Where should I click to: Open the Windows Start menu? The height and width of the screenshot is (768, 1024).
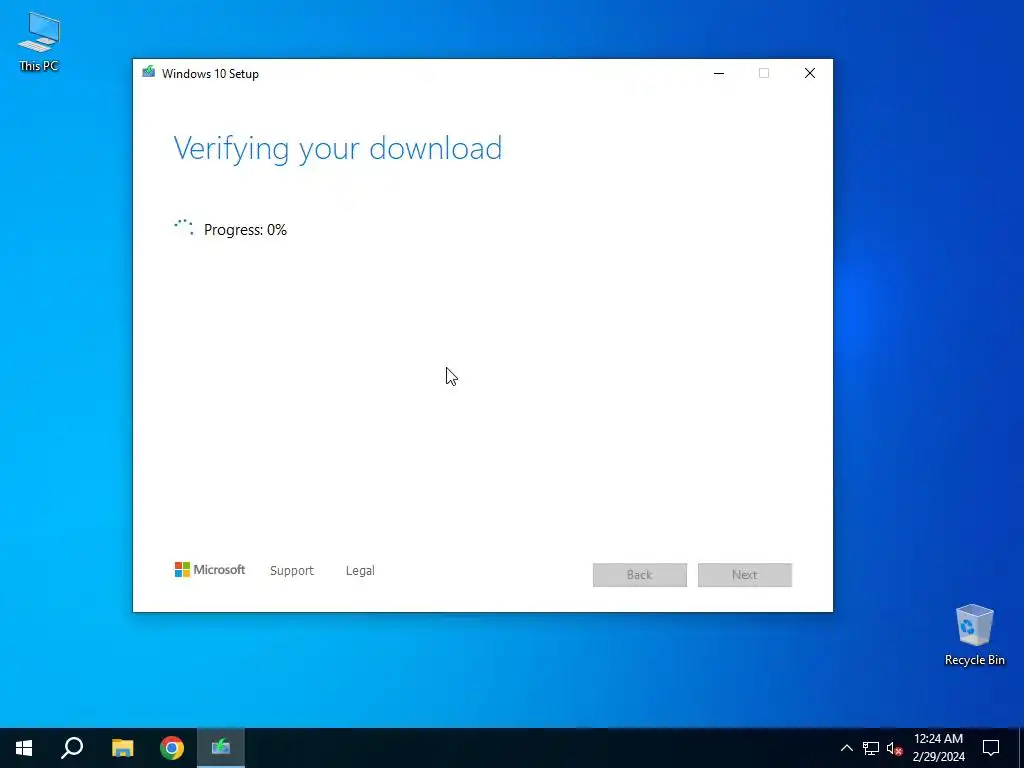24,748
